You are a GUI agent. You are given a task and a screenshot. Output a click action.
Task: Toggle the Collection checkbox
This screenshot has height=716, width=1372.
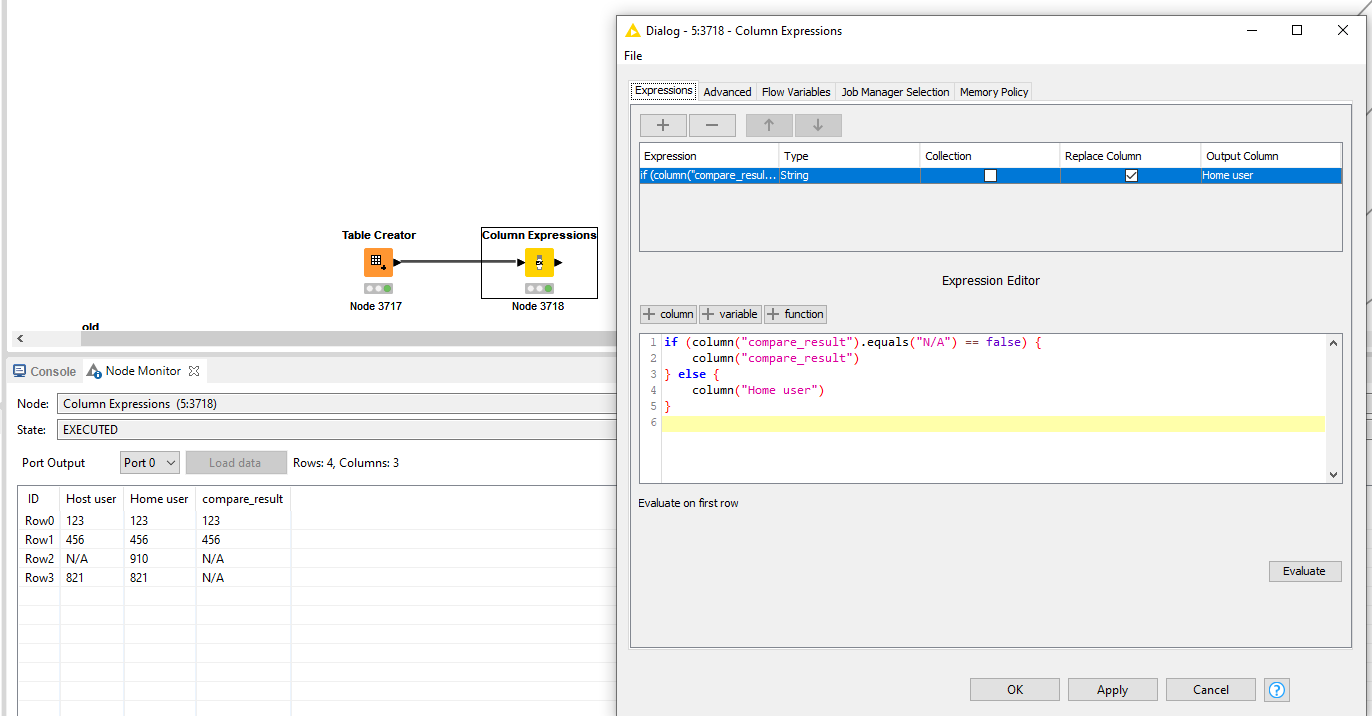990,175
